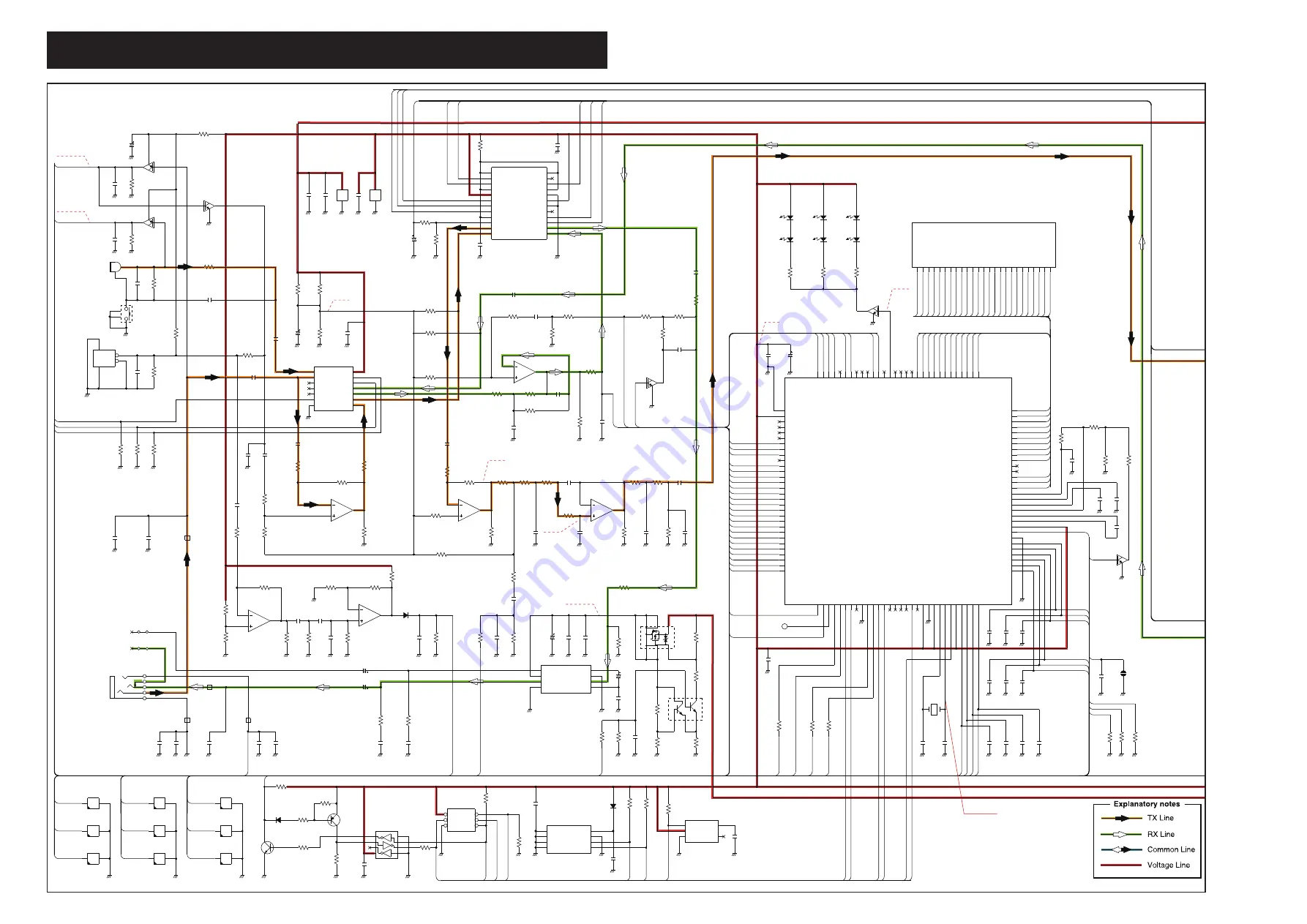Click the "TX Line" legend label
The width and height of the screenshot is (1307, 924).
click(x=1161, y=818)
